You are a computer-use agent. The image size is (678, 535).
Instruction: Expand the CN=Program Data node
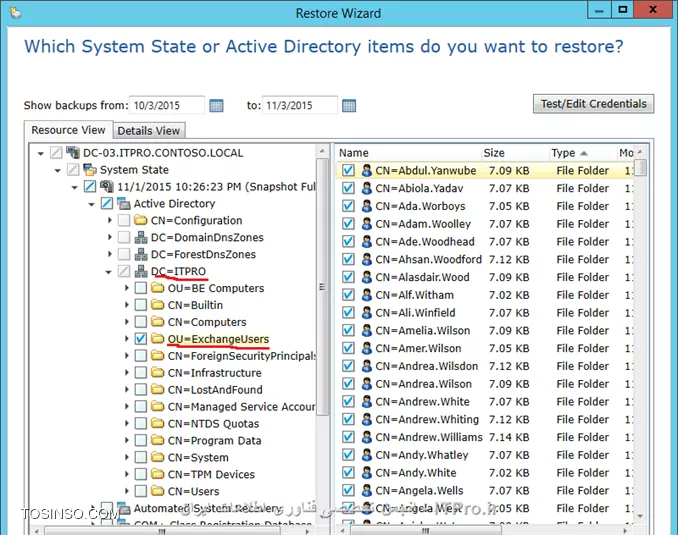pyautogui.click(x=127, y=440)
